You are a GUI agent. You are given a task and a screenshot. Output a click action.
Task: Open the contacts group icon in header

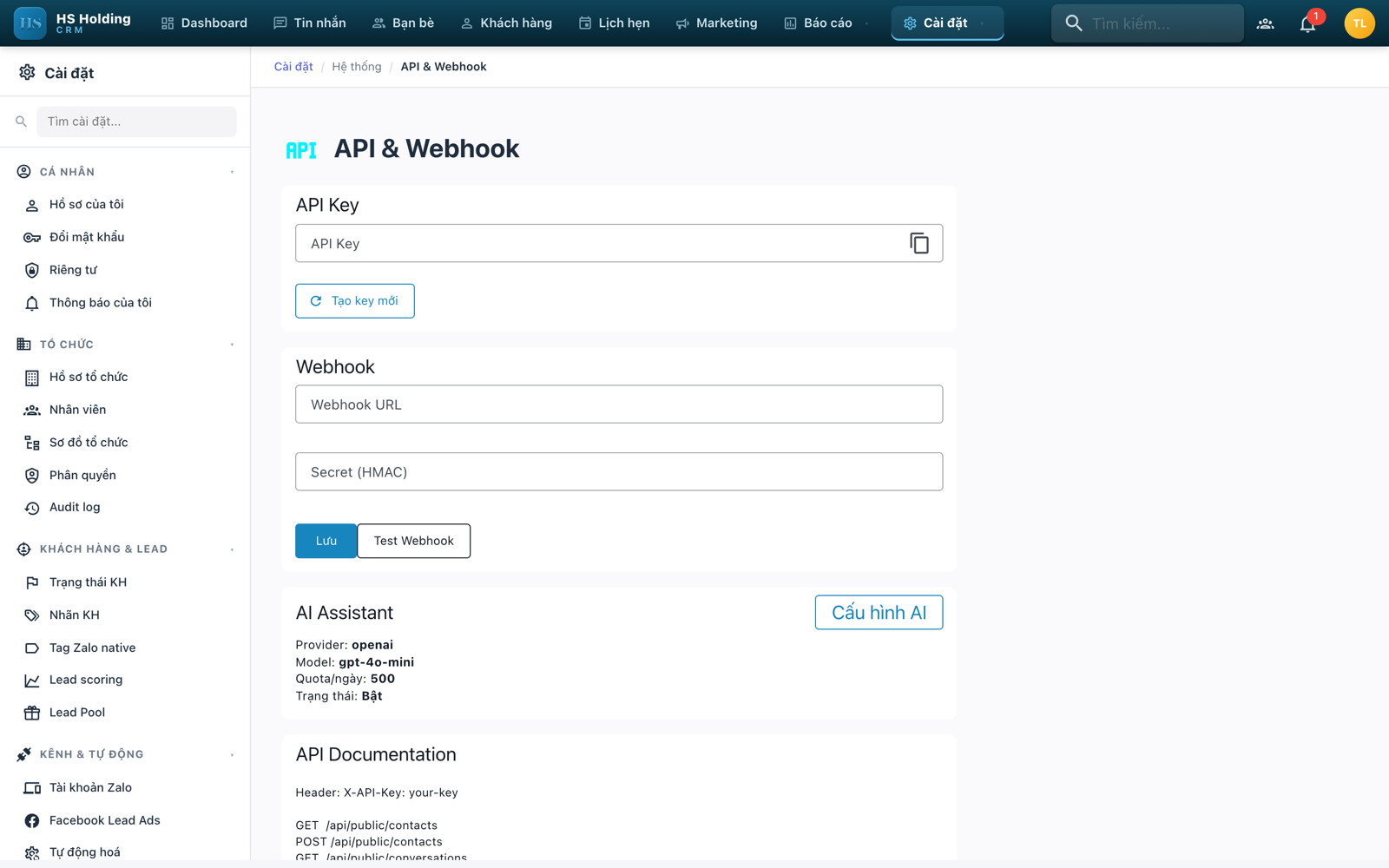1266,23
